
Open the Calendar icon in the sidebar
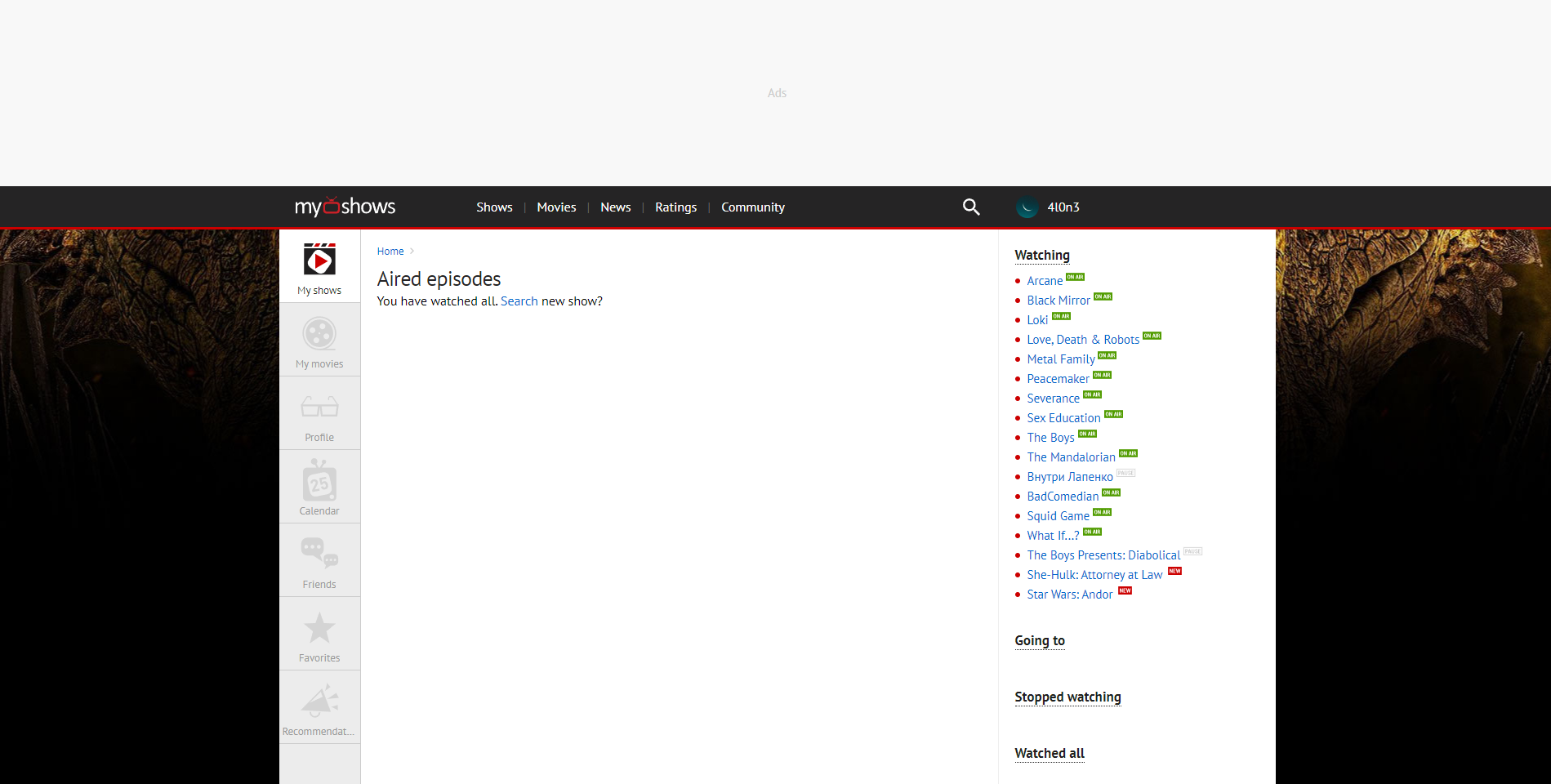pos(319,481)
